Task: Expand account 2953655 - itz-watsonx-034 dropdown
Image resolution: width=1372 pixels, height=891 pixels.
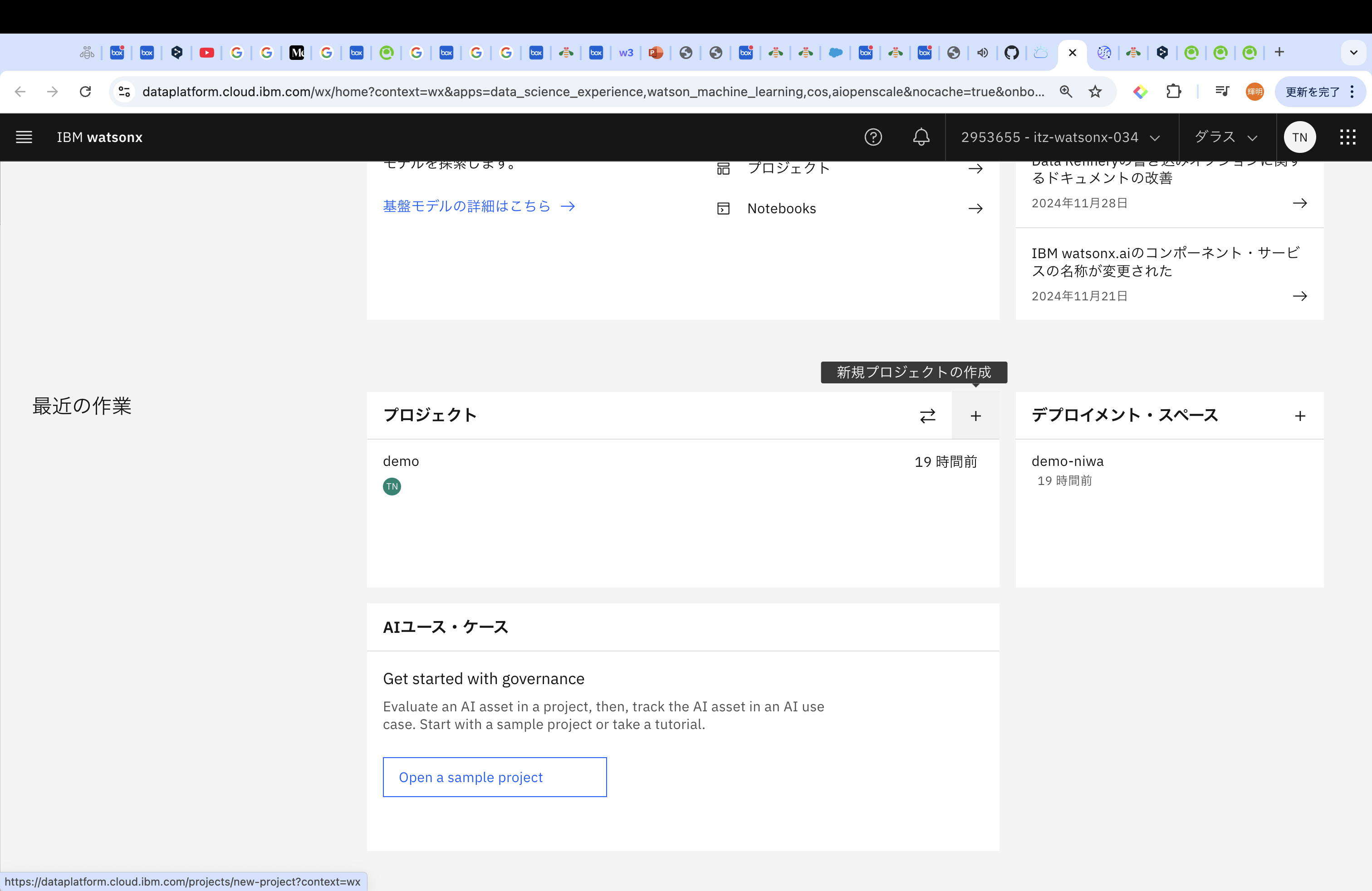Action: point(1061,137)
